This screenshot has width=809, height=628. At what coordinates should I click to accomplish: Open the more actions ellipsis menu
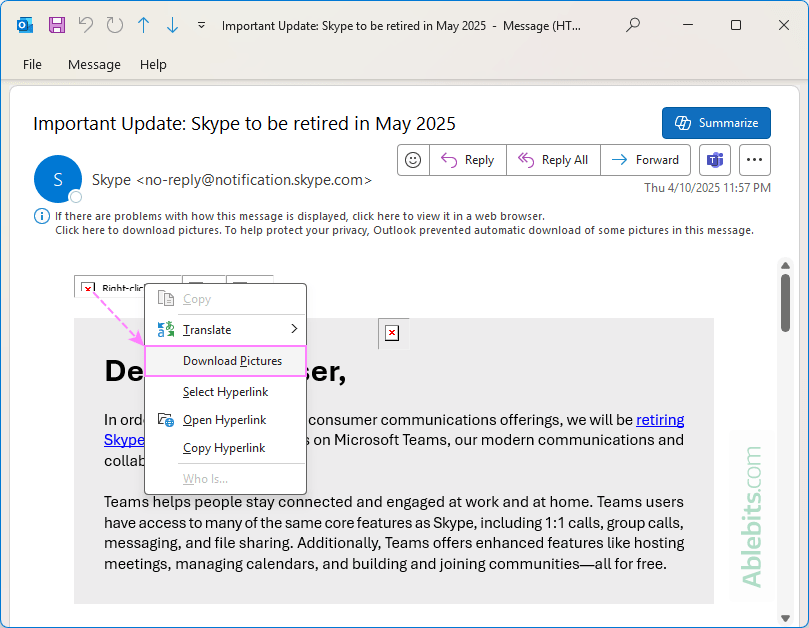pyautogui.click(x=755, y=160)
